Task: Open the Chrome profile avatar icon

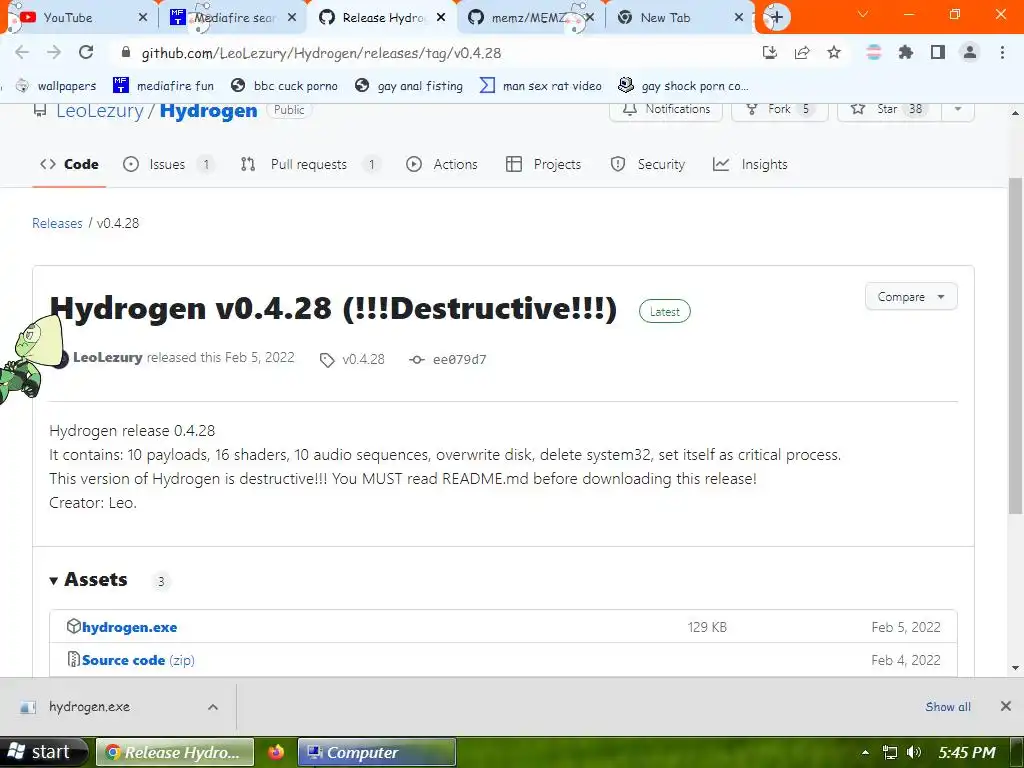Action: pos(970,53)
